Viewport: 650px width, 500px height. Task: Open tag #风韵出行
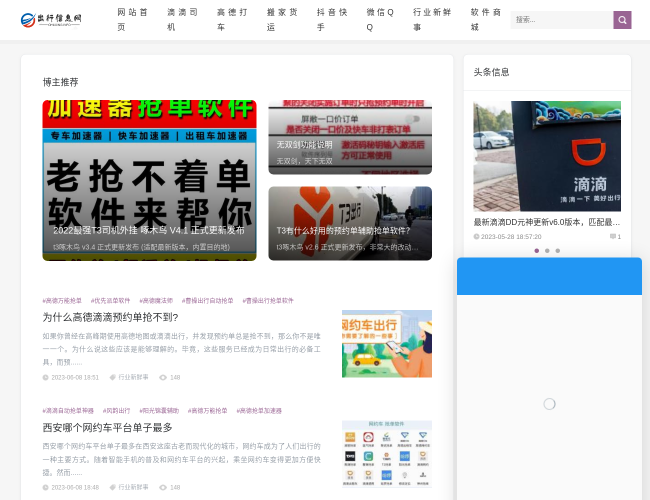tap(116, 411)
